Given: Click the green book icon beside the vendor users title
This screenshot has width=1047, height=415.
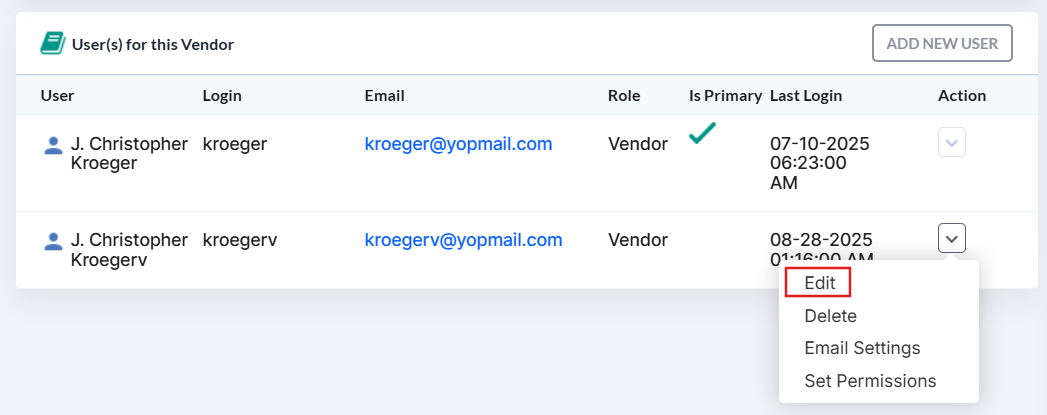Looking at the screenshot, I should coord(53,44).
